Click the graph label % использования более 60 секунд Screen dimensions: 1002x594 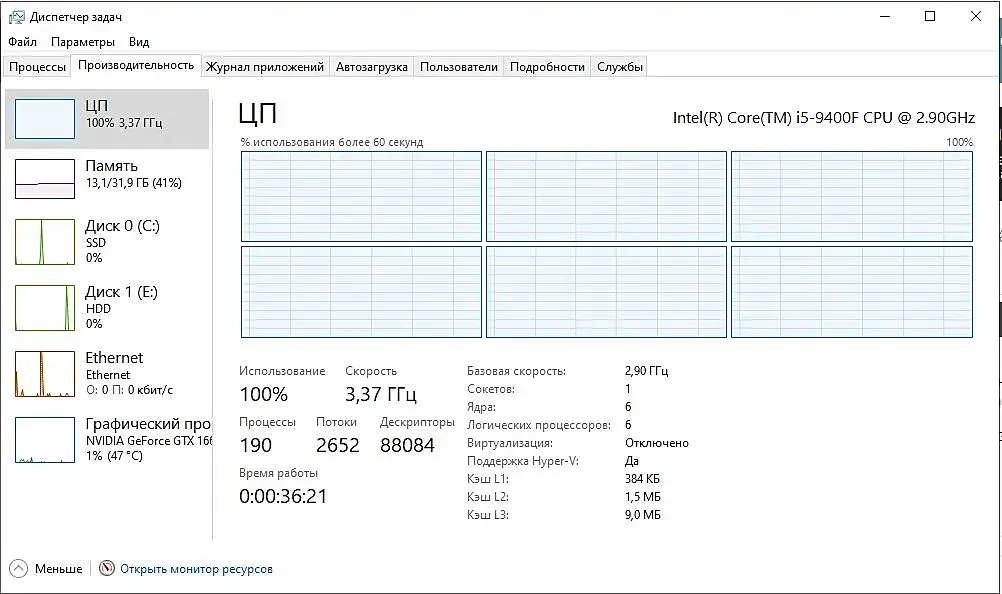(x=332, y=142)
